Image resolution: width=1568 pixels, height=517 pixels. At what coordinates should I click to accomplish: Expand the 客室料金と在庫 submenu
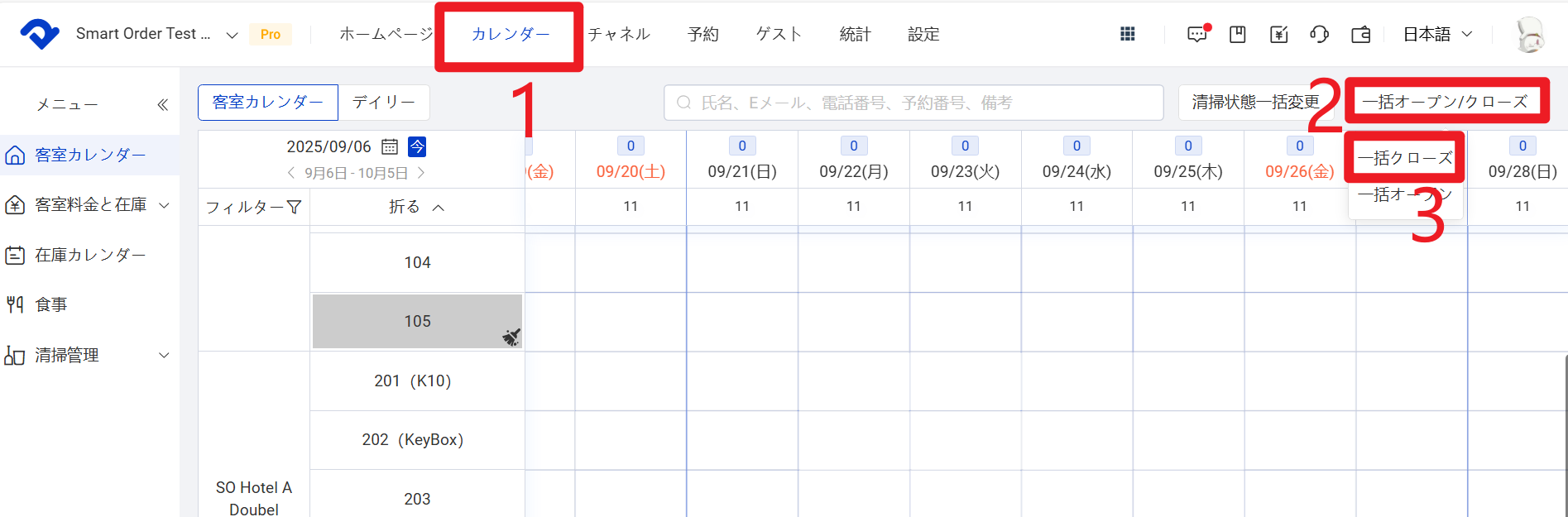164,205
